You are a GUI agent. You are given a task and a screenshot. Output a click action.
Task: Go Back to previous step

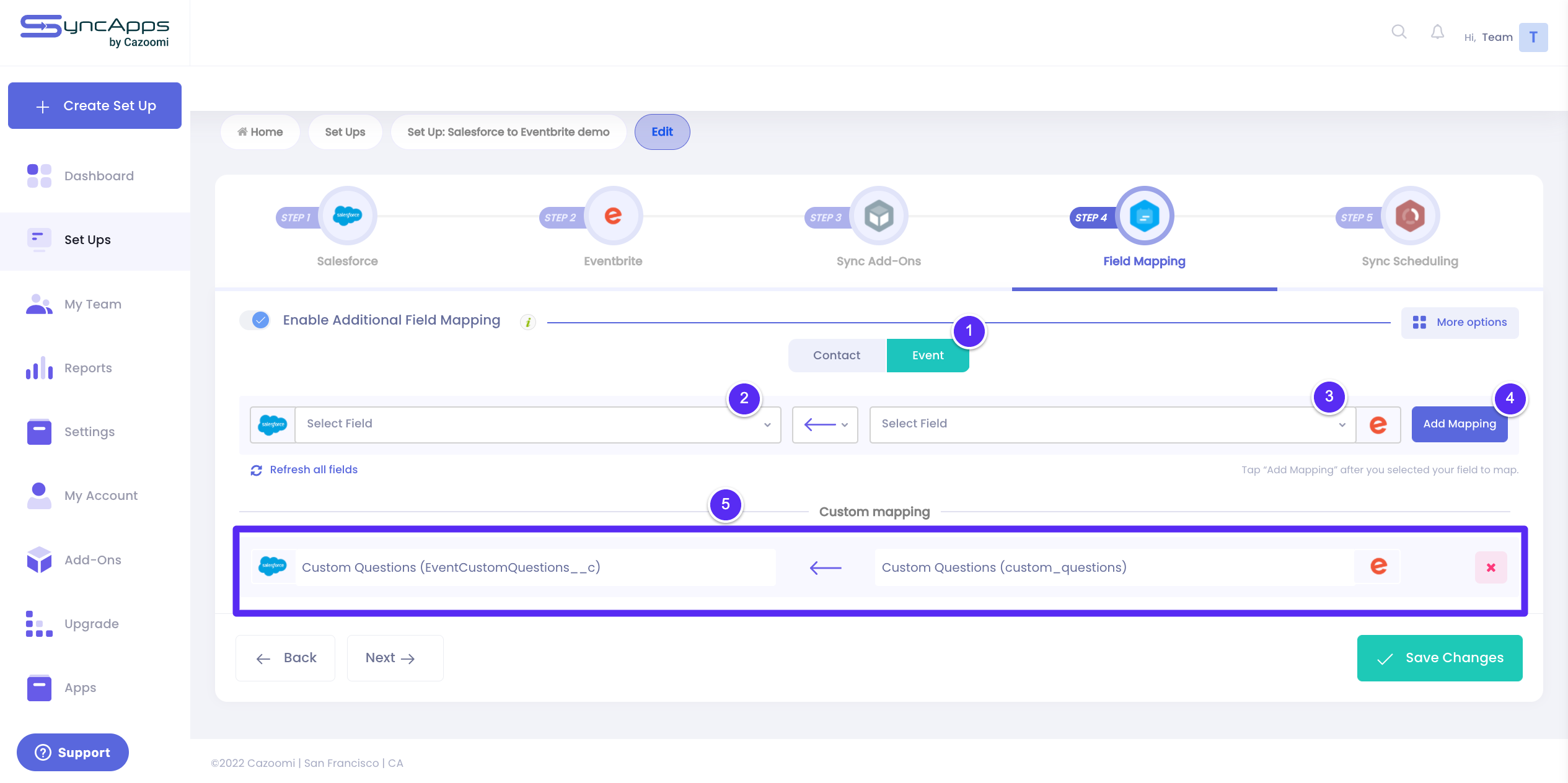[x=285, y=658]
